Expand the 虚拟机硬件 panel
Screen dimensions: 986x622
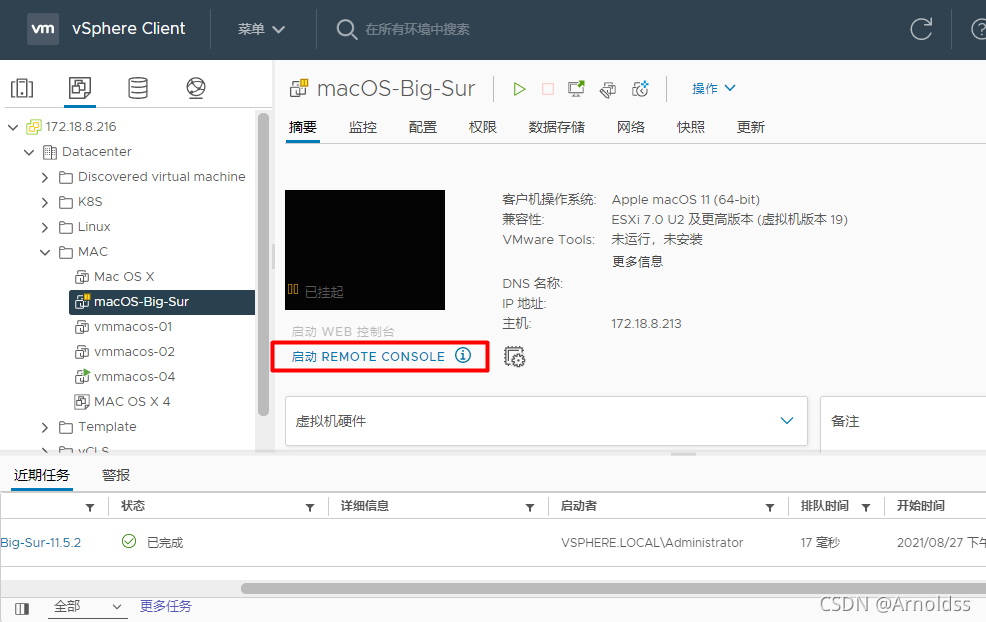pos(787,421)
